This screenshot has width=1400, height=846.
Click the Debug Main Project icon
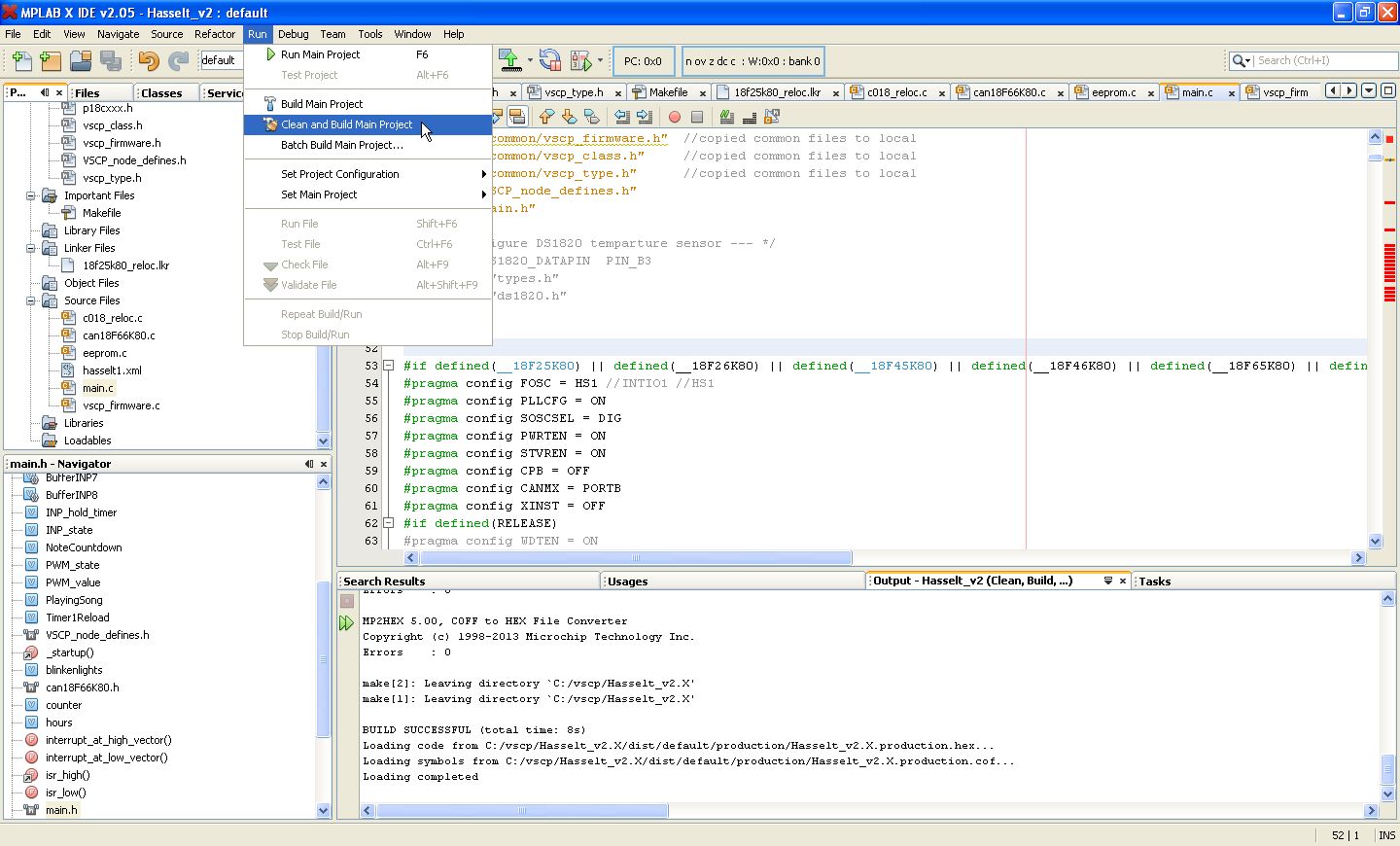[580, 61]
